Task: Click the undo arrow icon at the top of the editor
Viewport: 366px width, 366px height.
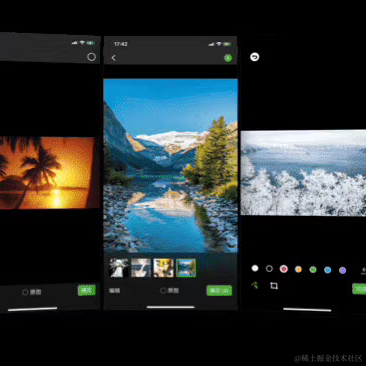Action: click(x=255, y=57)
